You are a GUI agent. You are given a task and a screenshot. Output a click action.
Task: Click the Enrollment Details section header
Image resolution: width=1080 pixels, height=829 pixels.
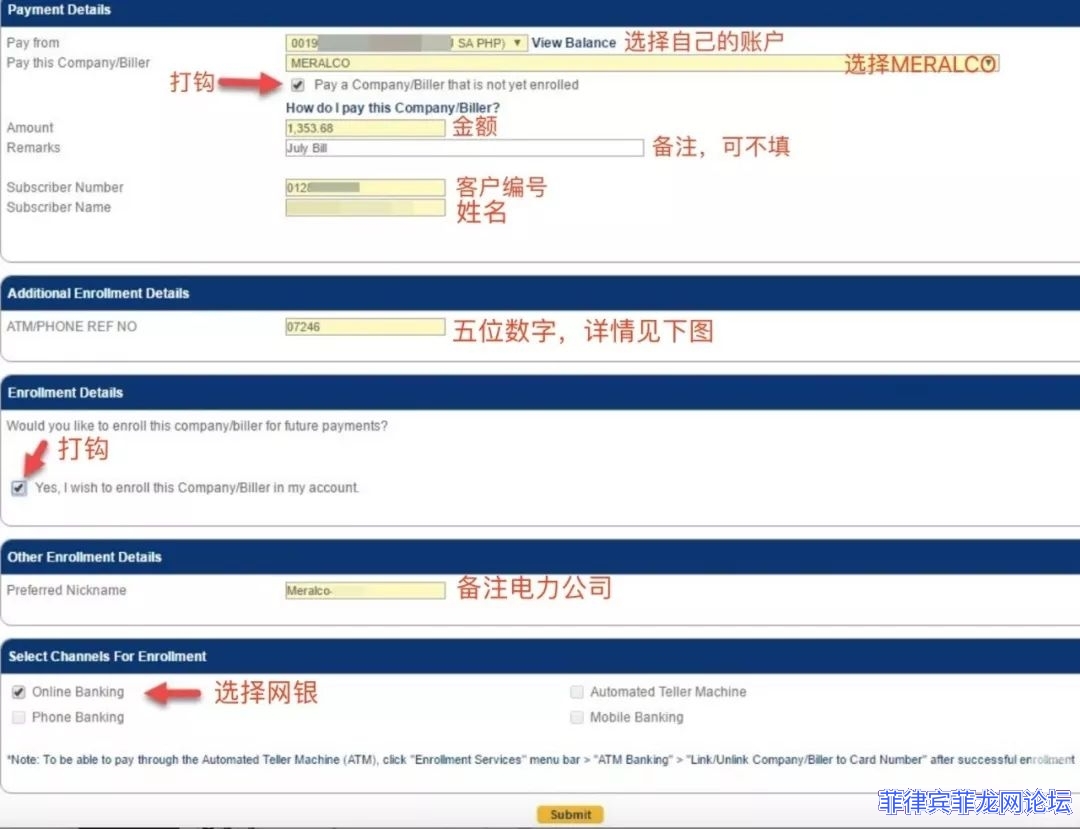(540, 392)
